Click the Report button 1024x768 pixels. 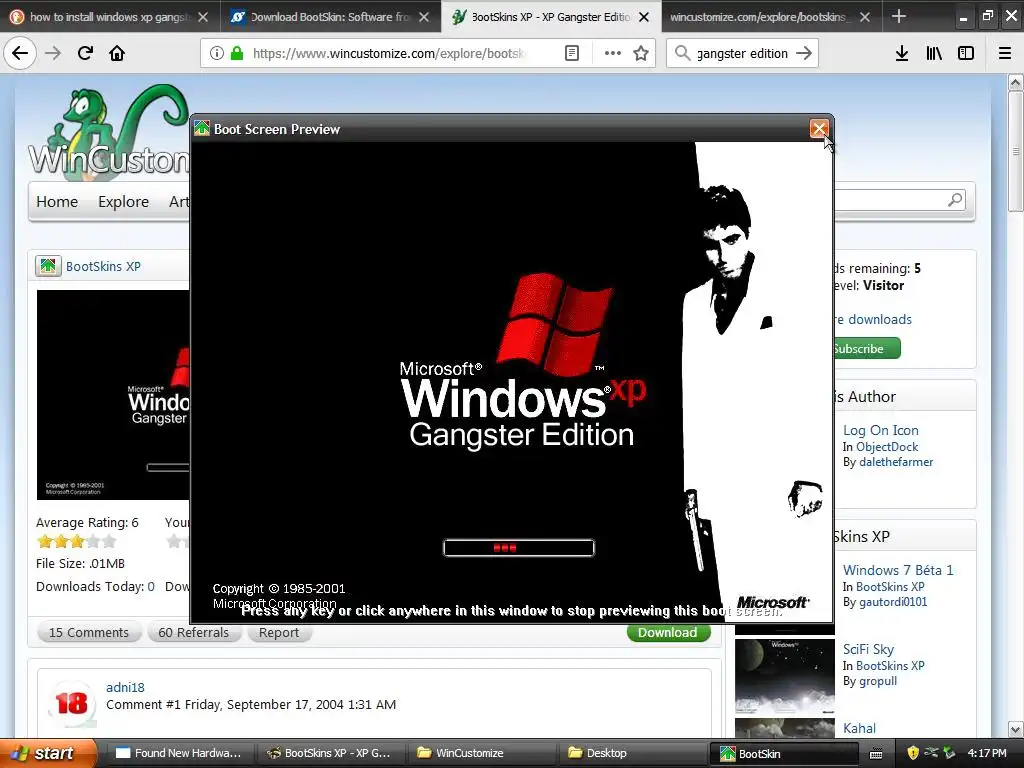(x=279, y=632)
